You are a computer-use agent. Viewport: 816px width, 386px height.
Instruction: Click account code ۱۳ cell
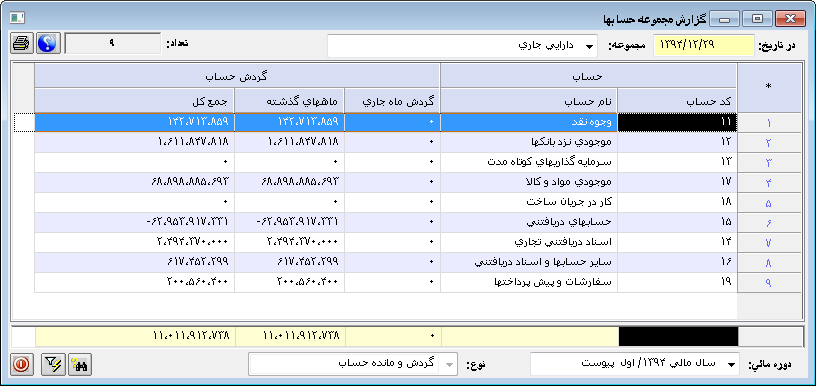(677, 162)
